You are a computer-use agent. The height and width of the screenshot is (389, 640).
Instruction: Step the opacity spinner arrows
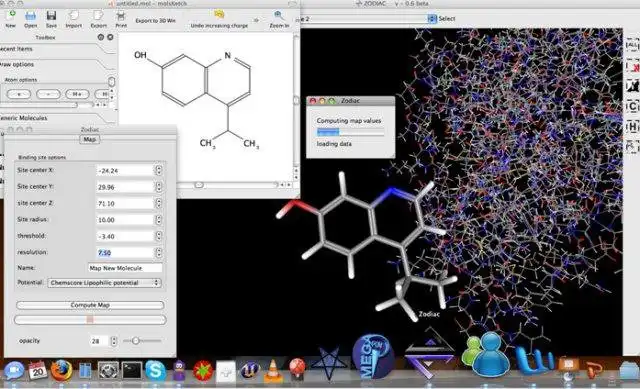coord(114,341)
